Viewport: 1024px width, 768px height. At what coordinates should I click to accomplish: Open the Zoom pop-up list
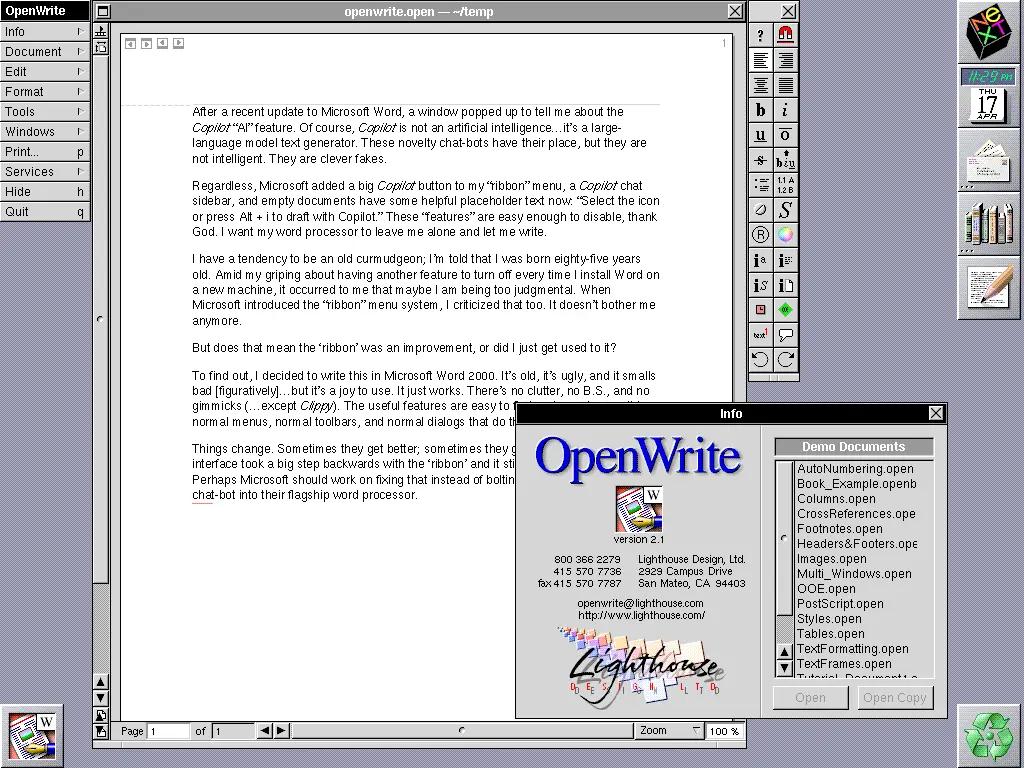[x=669, y=731]
